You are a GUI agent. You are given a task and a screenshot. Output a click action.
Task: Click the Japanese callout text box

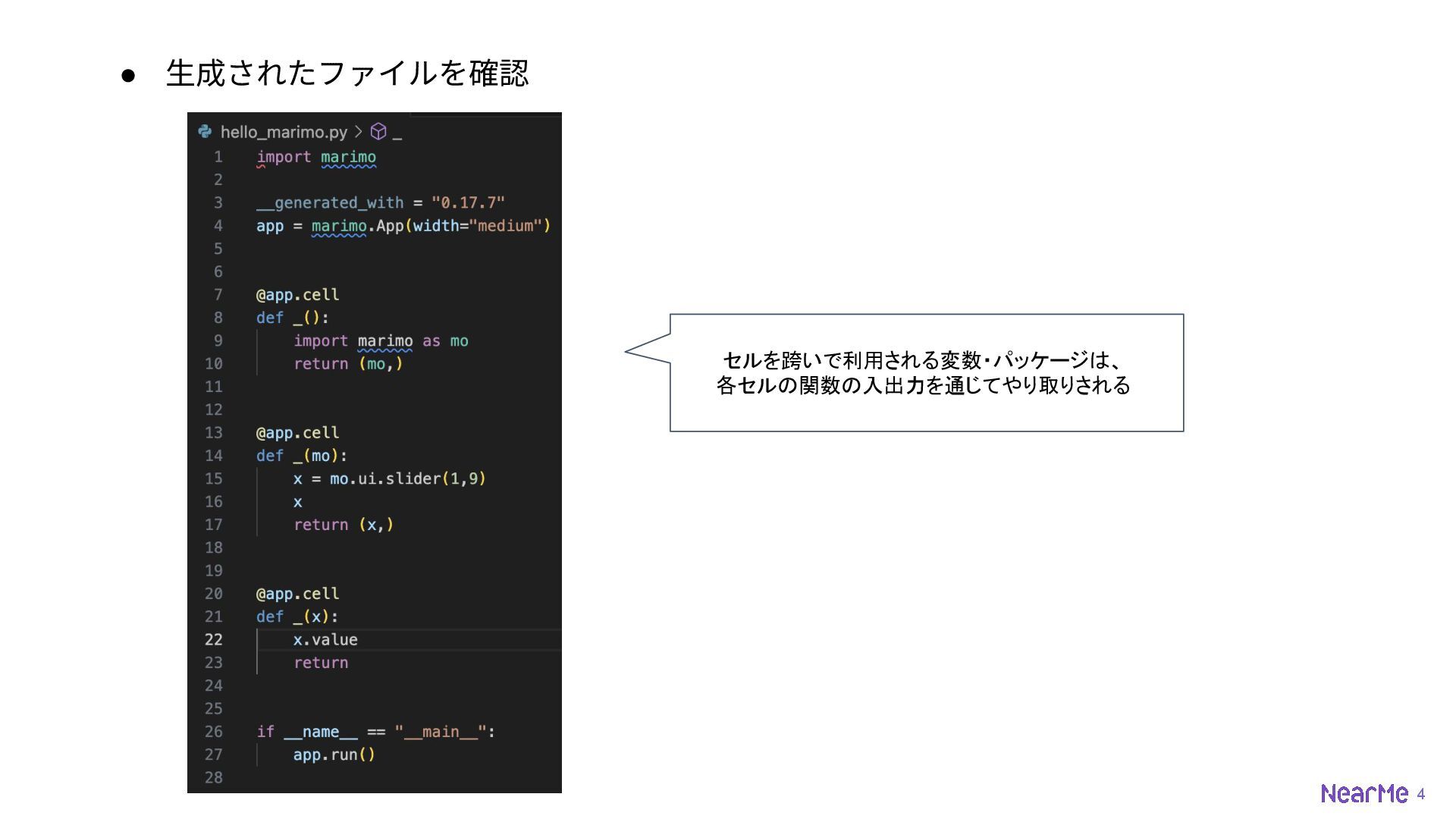tap(925, 372)
